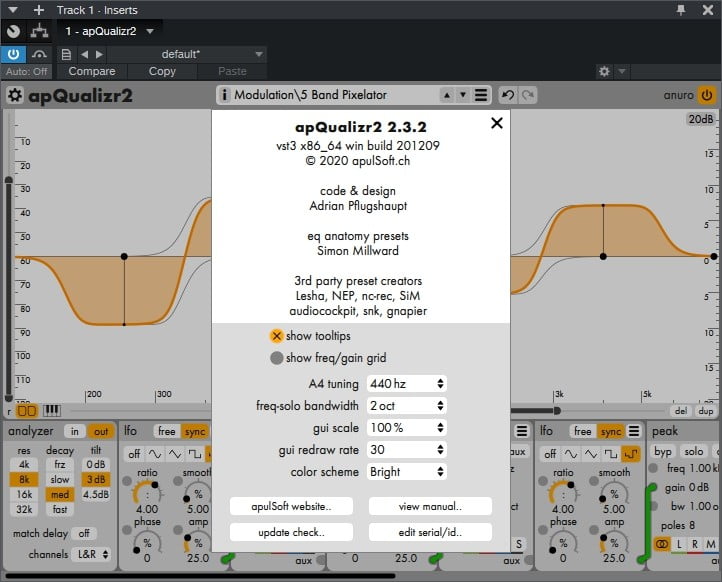Image resolution: width=722 pixels, height=582 pixels.
Task: Open the right lfo hamburger menu
Action: point(634,431)
